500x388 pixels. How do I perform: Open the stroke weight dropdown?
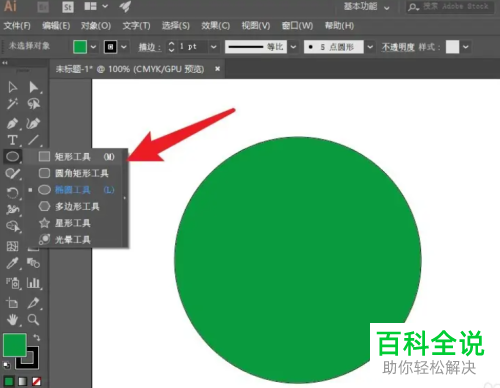click(214, 47)
